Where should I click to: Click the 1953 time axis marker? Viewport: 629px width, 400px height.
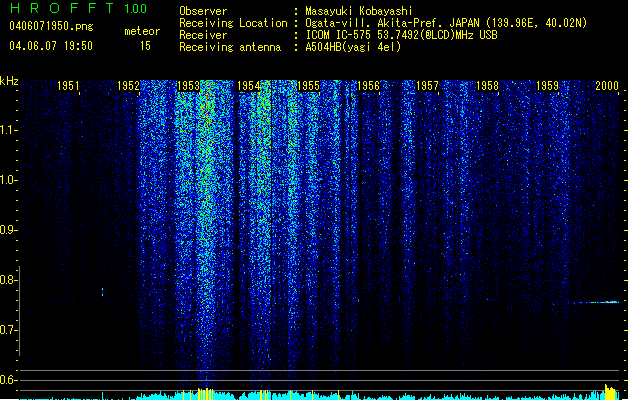pos(188,85)
